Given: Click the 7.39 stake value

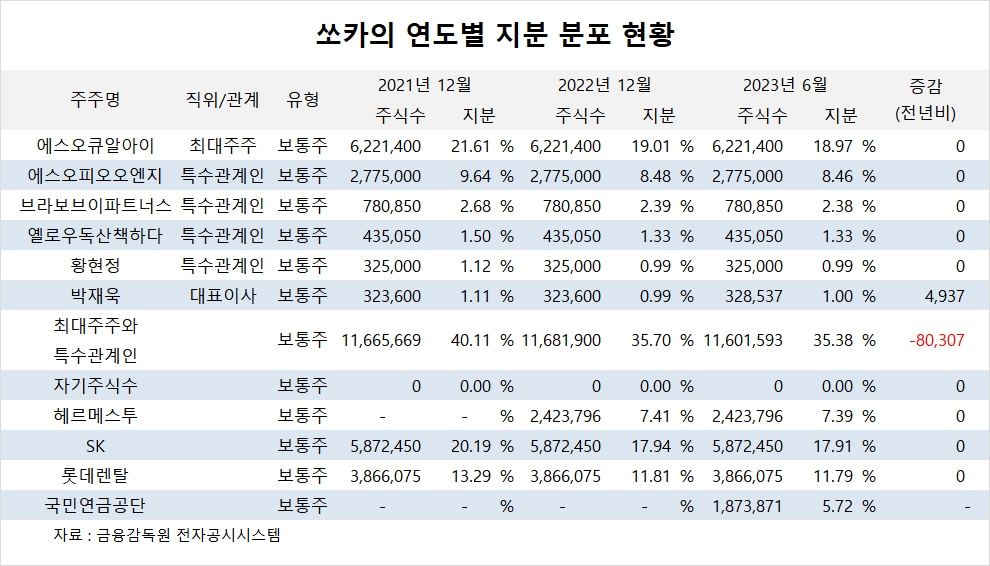Looking at the screenshot, I should (x=837, y=416).
